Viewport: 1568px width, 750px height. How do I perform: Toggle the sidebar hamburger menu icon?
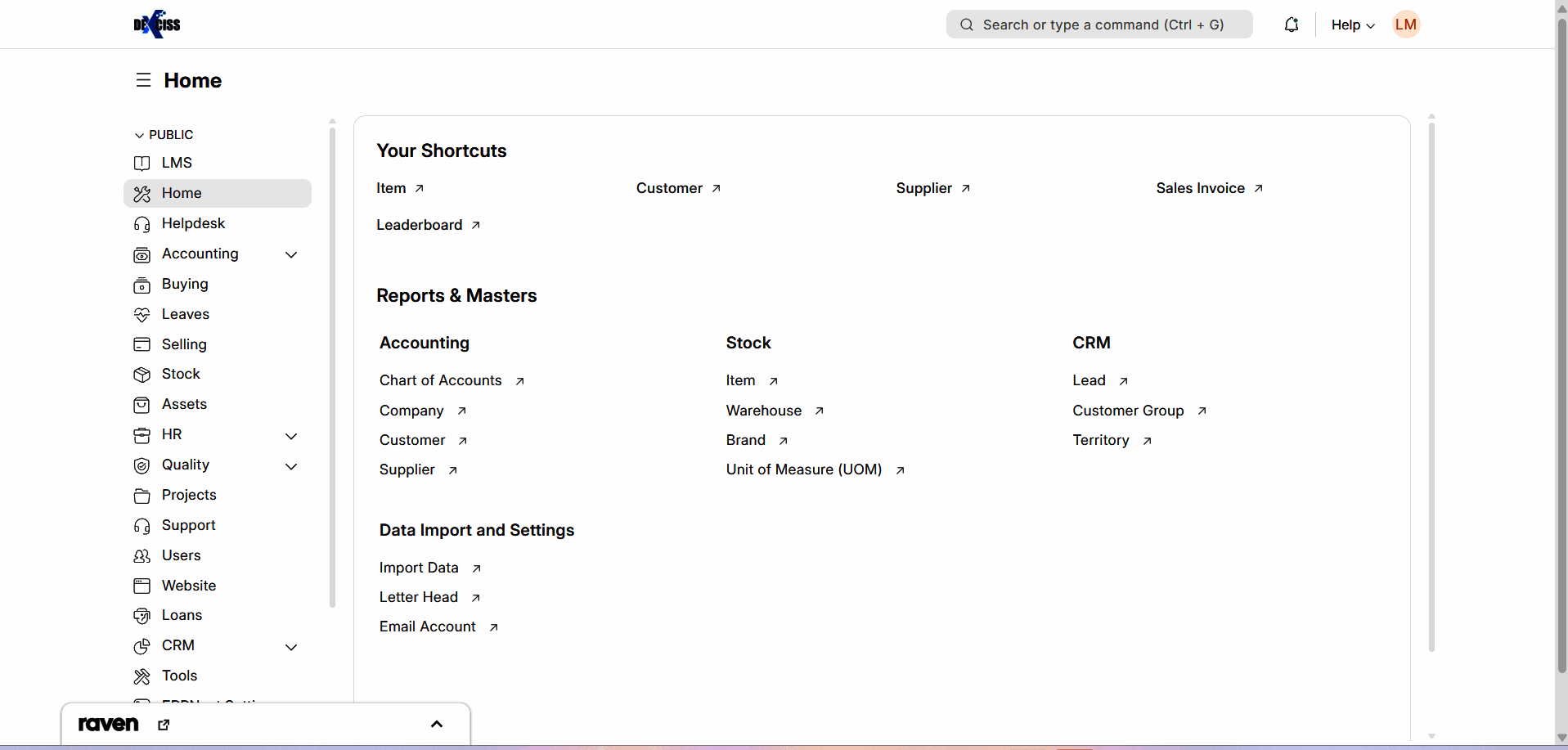coord(143,80)
